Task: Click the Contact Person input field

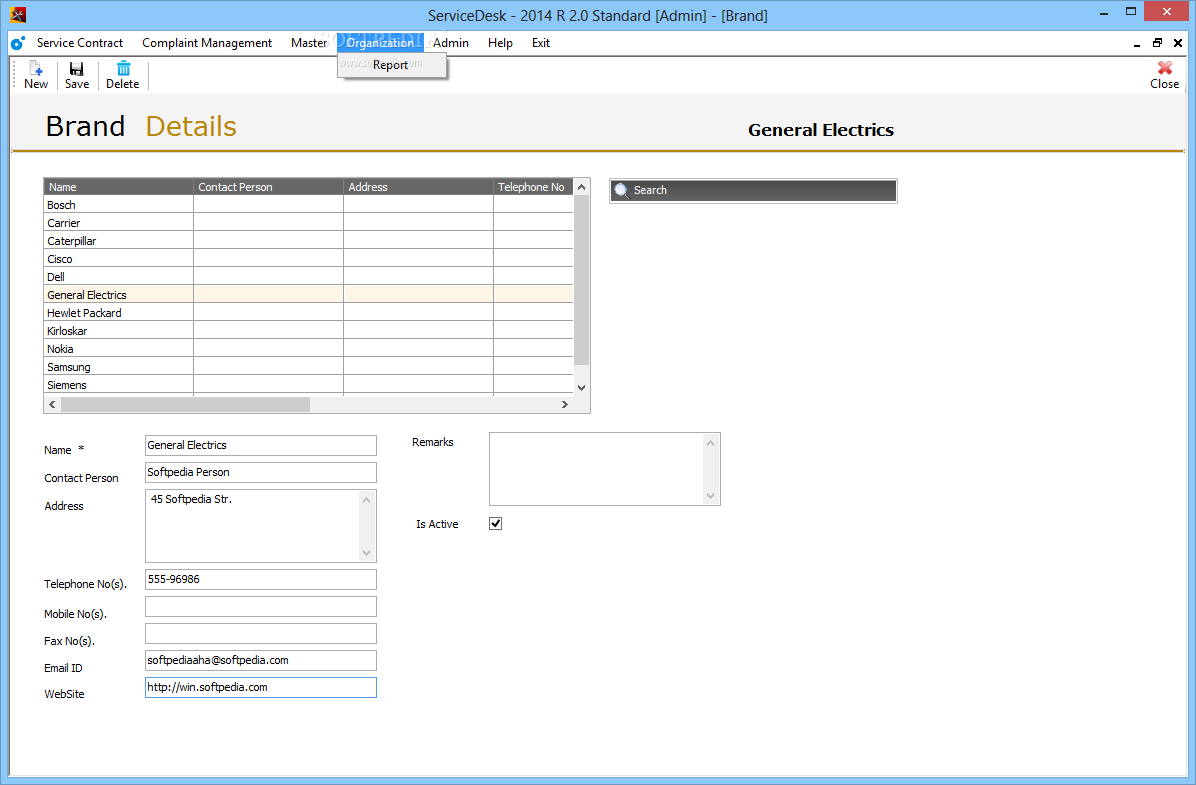Action: 261,472
